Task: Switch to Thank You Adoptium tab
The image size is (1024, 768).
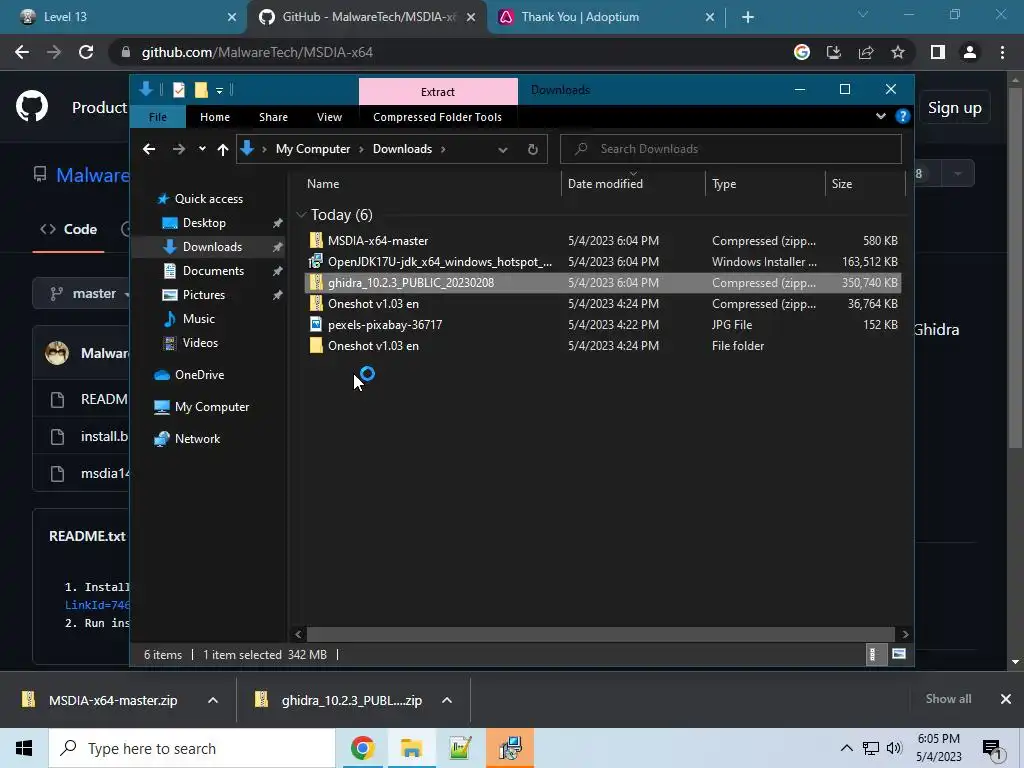Action: (x=605, y=17)
